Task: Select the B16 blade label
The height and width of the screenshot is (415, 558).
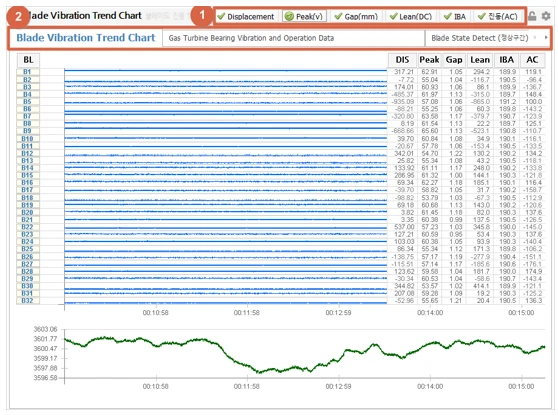Action: click(28, 183)
